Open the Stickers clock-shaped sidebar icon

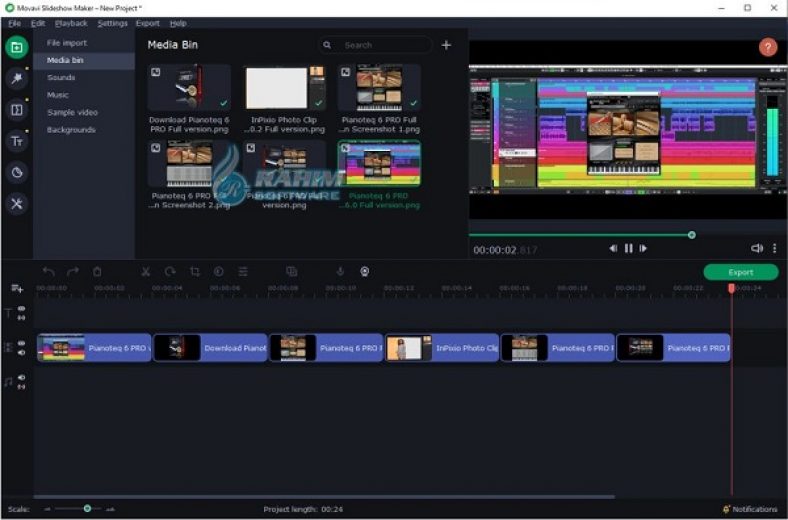17,172
